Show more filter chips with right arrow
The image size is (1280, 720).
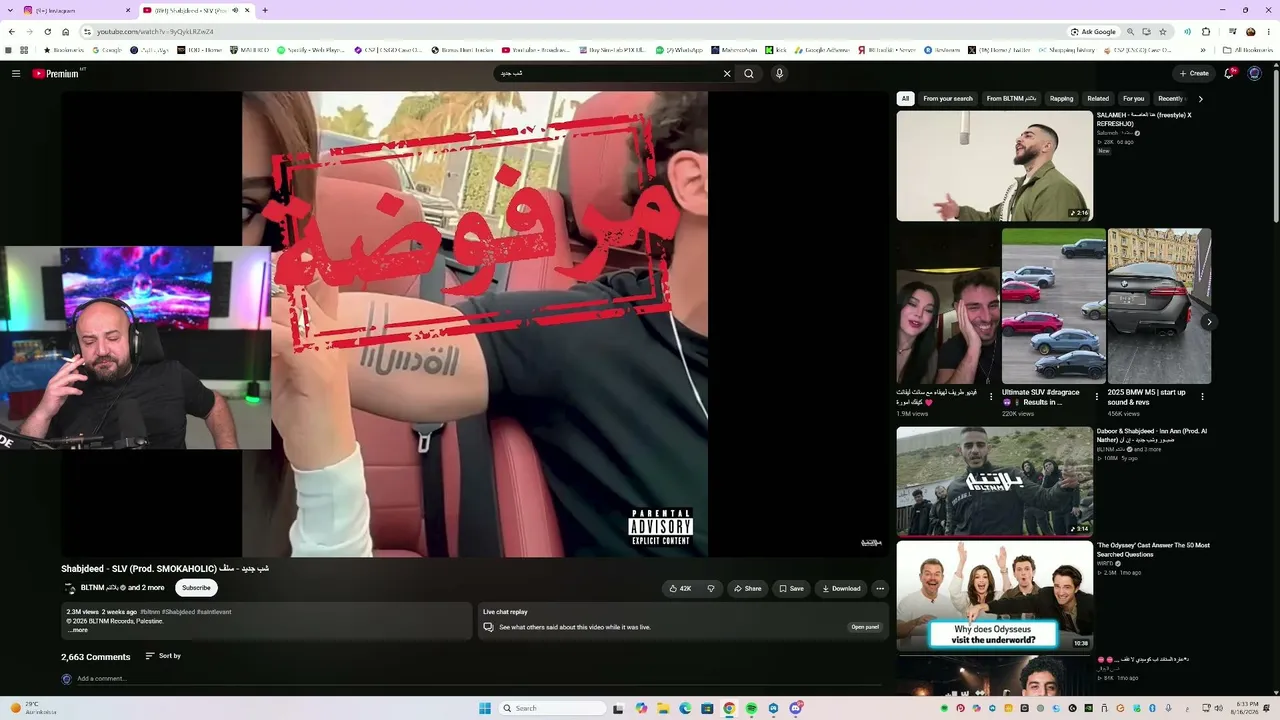point(1200,99)
